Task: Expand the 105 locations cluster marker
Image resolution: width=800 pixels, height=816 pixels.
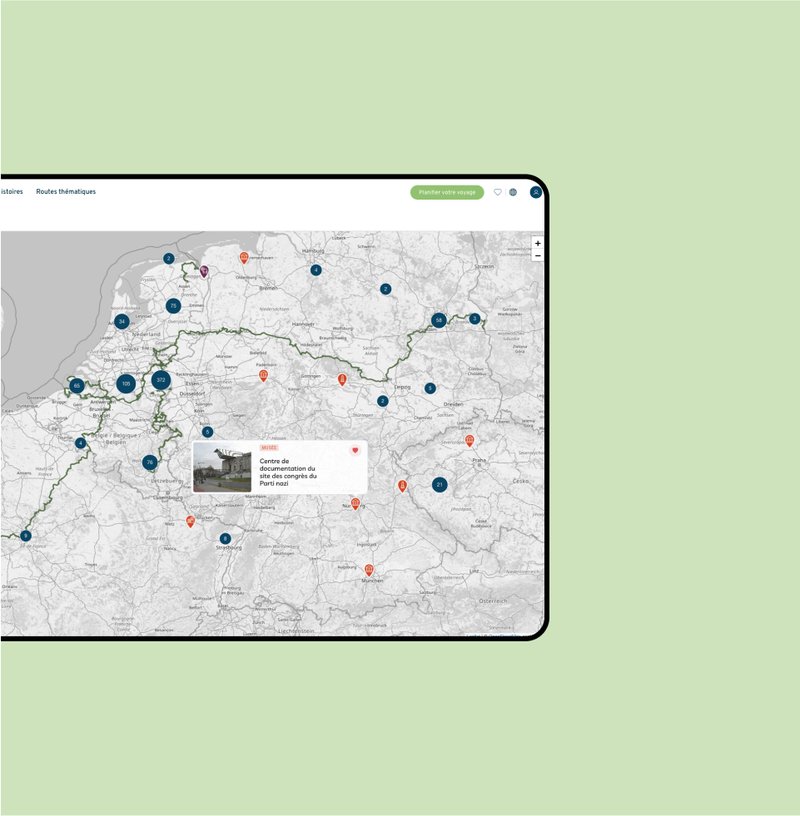Action: 125,383
